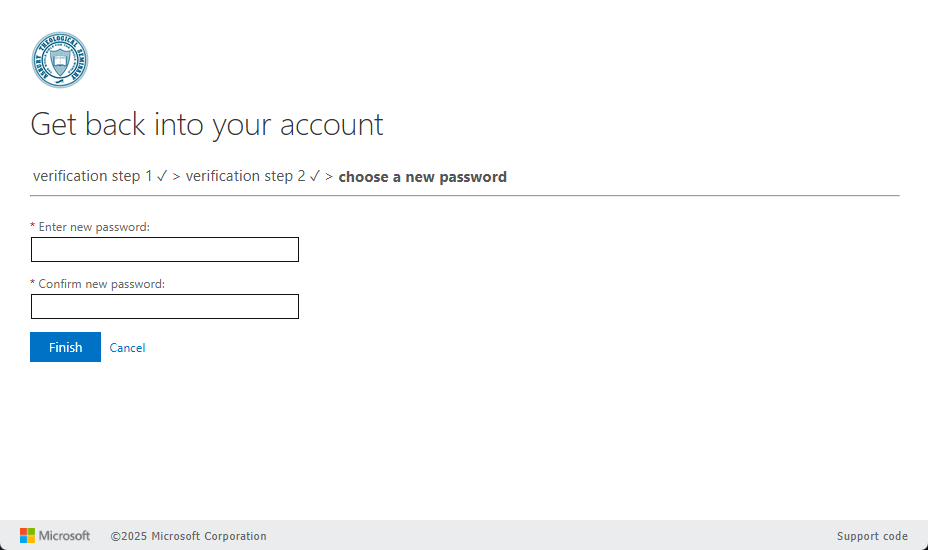Click the red asterisk beside Confirm new password
Screen dimensions: 928x550
(33, 285)
